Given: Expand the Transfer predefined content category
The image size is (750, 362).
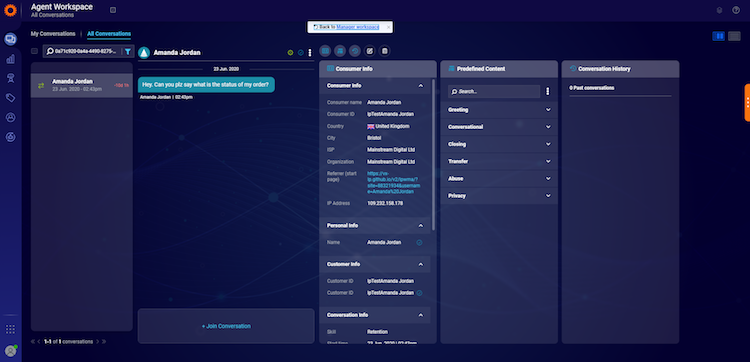Looking at the screenshot, I should [499, 162].
